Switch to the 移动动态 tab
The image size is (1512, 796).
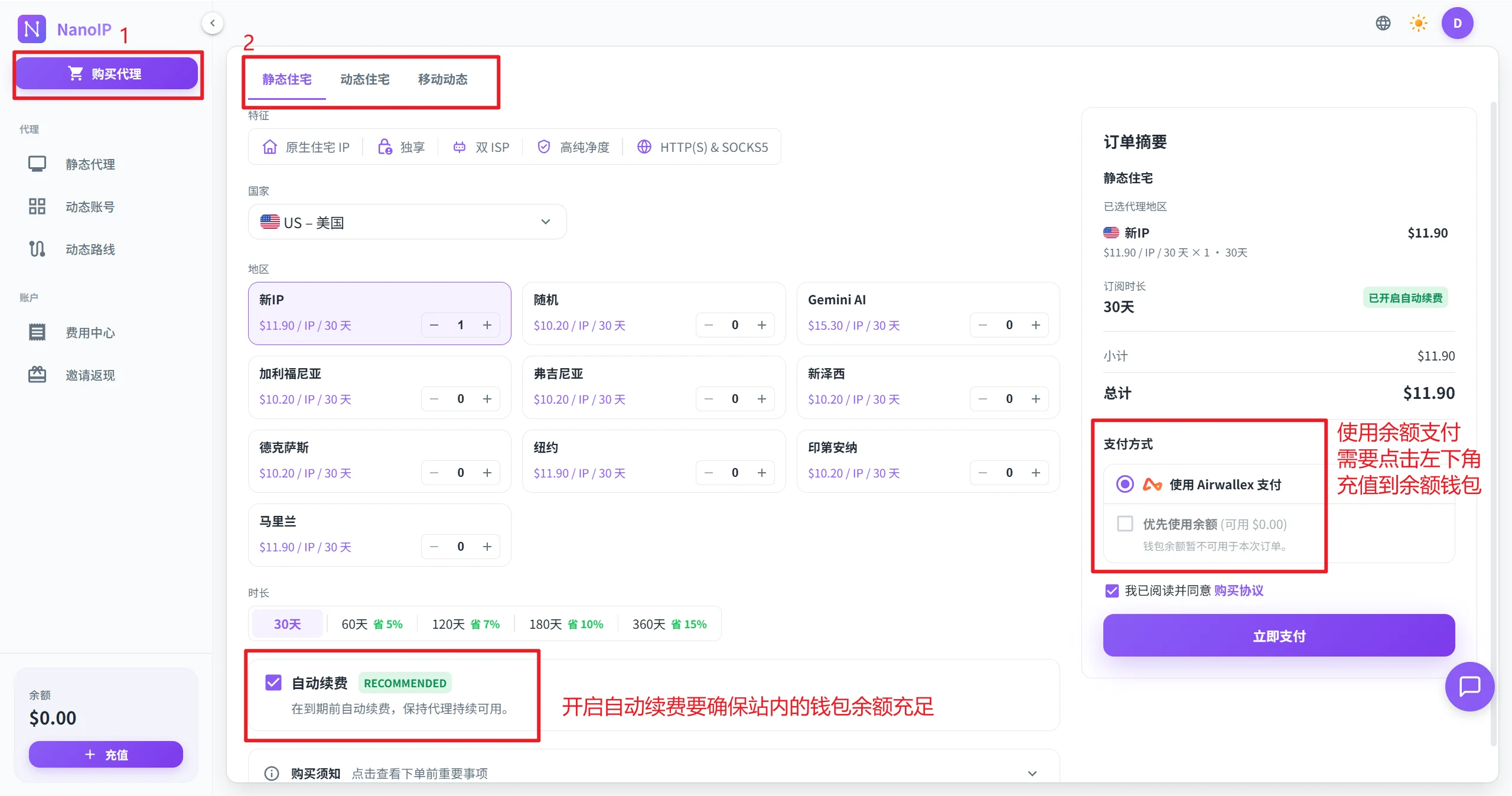(x=443, y=79)
